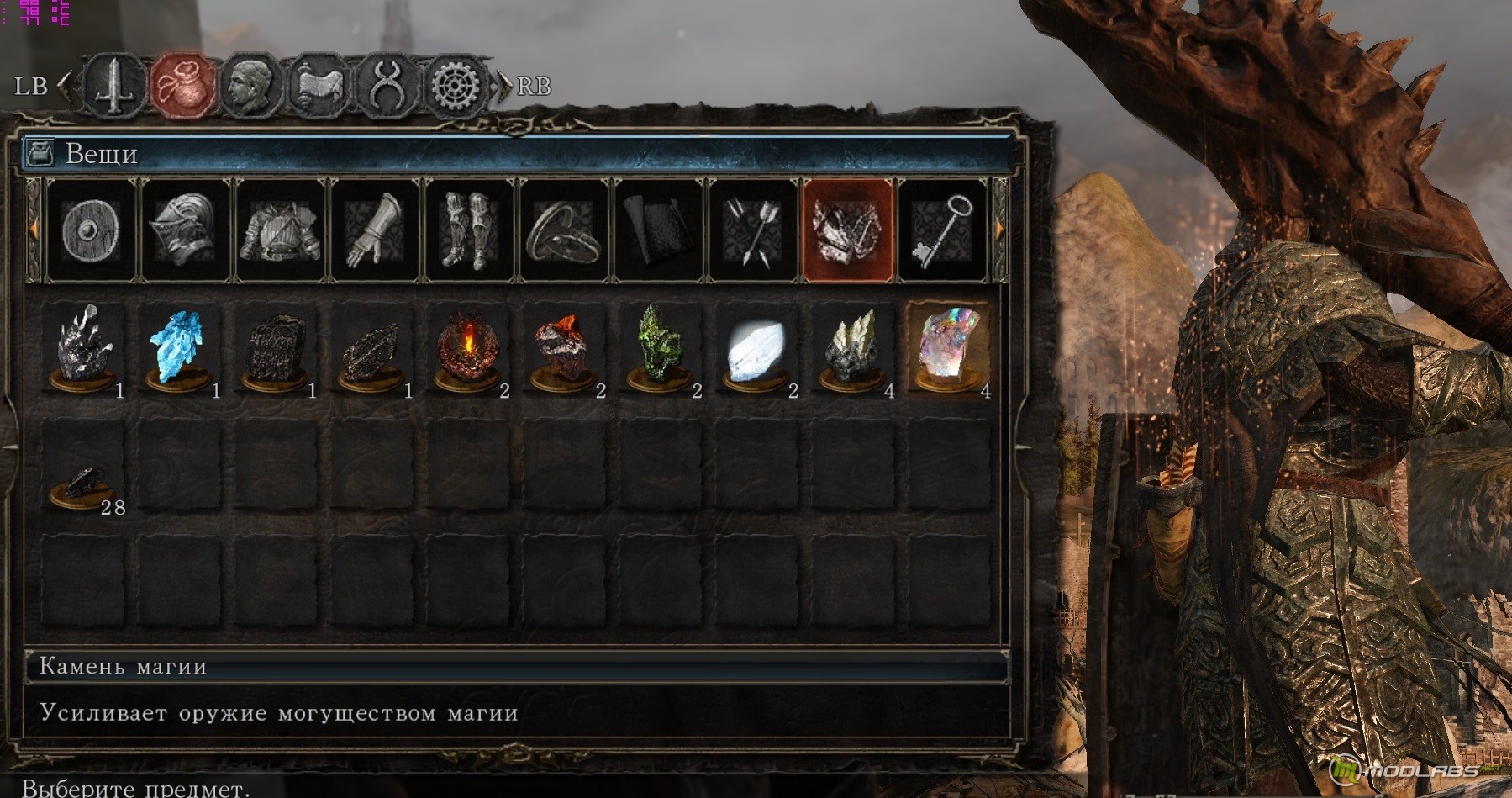Switch to previous menu with LB arrow

pos(65,85)
